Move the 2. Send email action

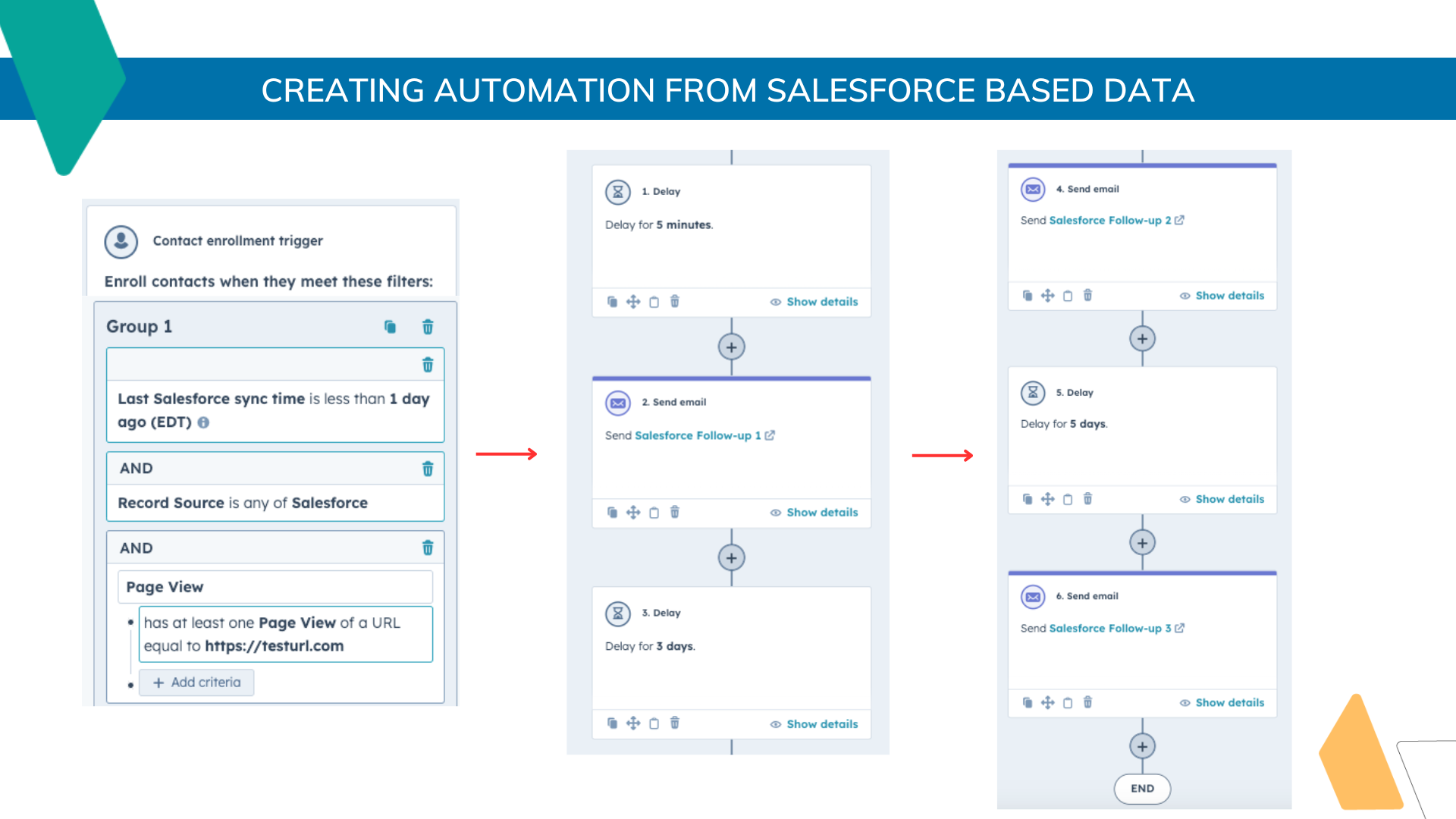point(633,513)
